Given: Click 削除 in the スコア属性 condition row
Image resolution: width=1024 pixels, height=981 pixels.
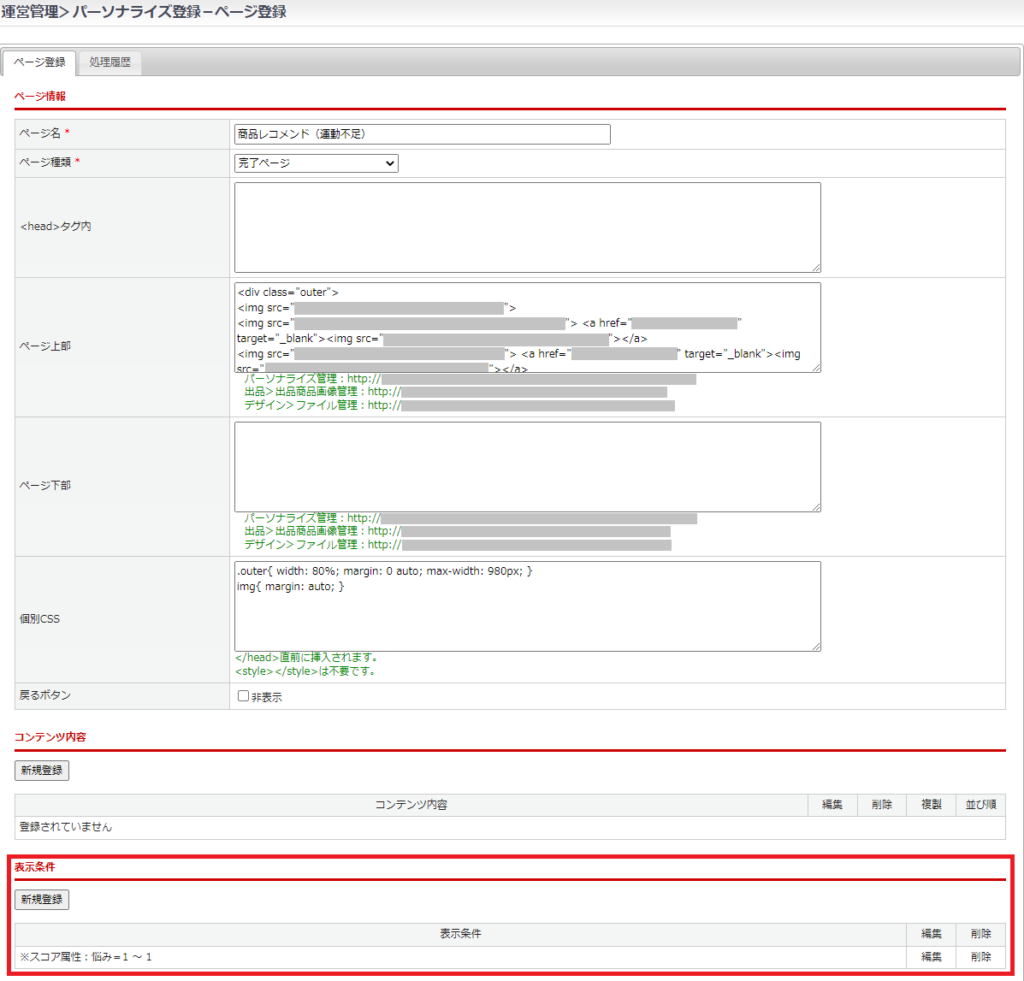Looking at the screenshot, I should click(x=981, y=957).
